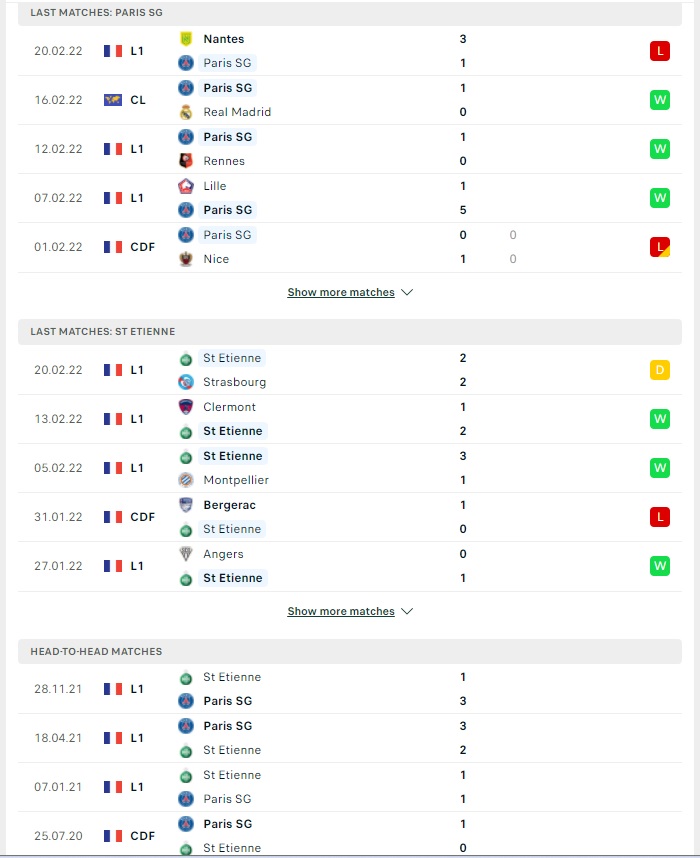Click the Strasbourg club logo
The width and height of the screenshot is (700, 858).
(186, 382)
